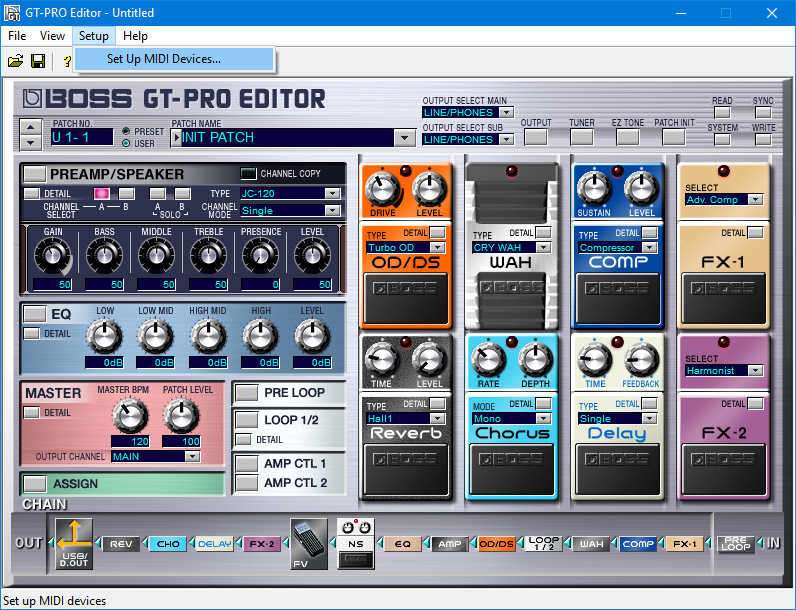Screen dimensions: 796x610
Task: Select PRE LOOP block in chain
Action: (x=735, y=544)
